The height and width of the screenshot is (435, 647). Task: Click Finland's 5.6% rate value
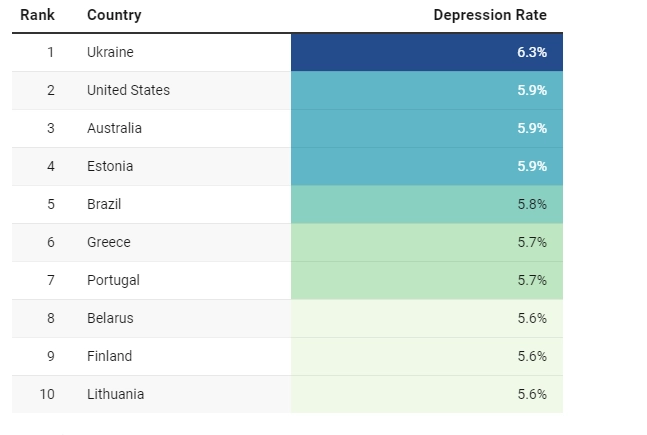(531, 356)
